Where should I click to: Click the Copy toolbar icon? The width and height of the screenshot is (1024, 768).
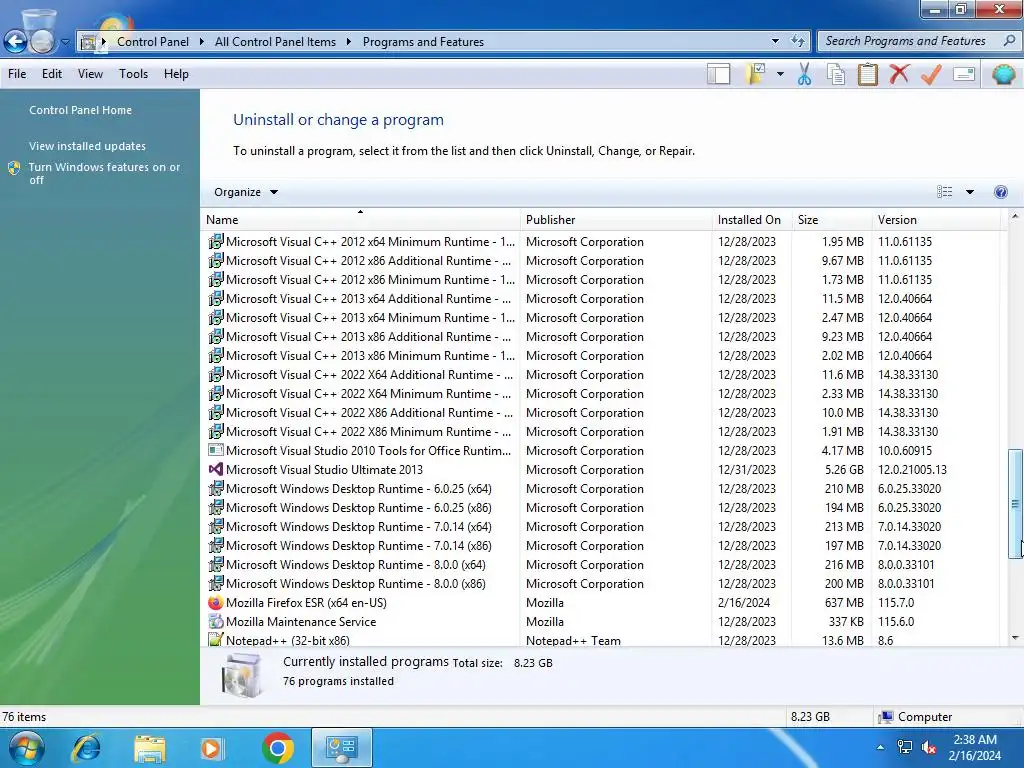(836, 74)
